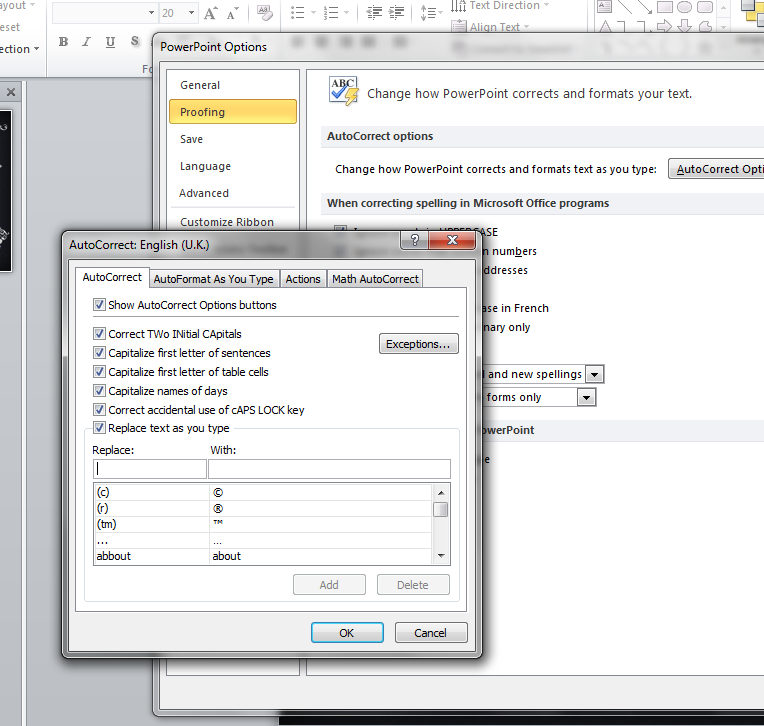Open the Bullets dropdown arrow
The image size is (764, 726).
313,13
